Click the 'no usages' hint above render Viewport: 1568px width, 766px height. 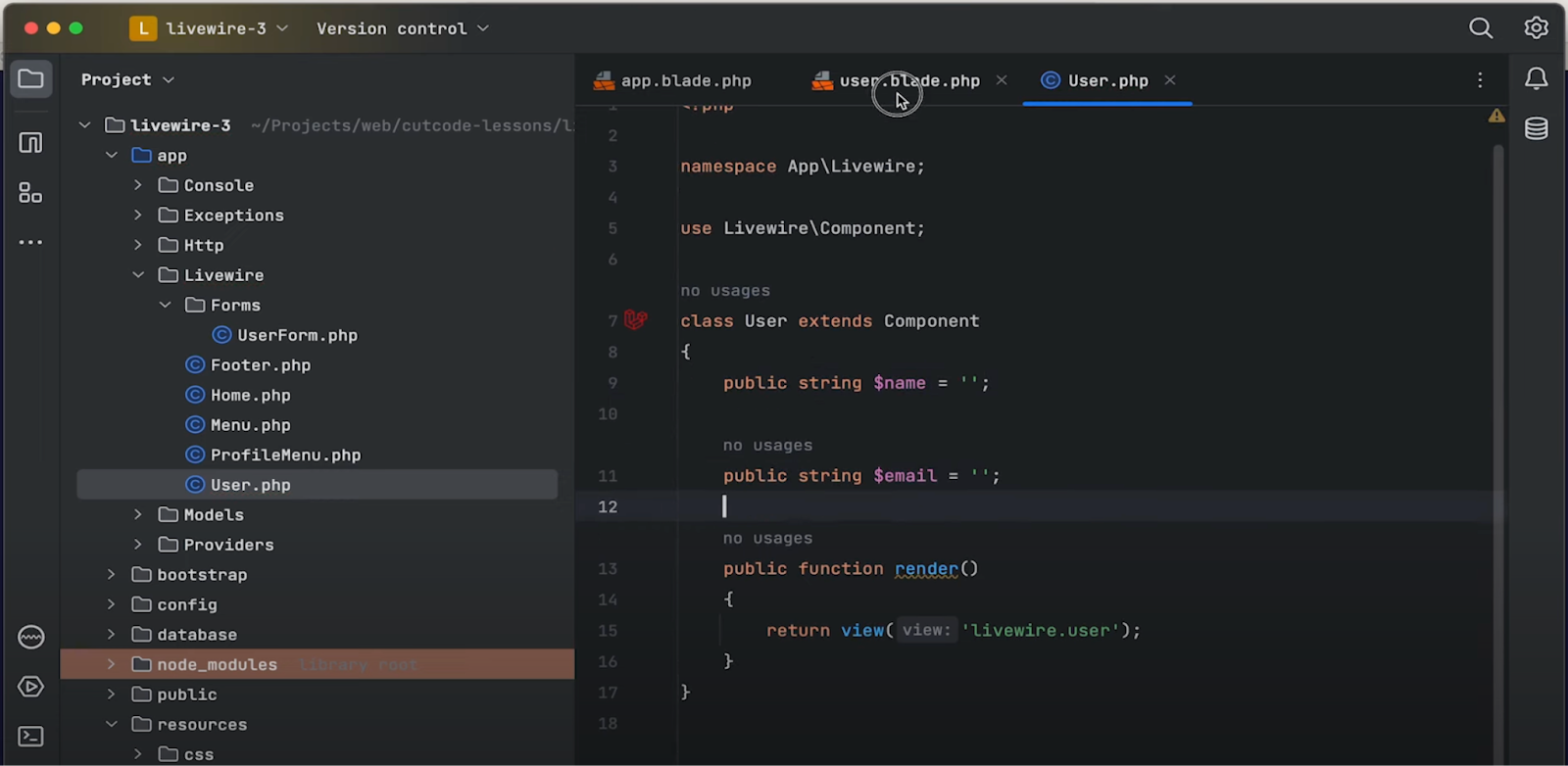point(767,539)
